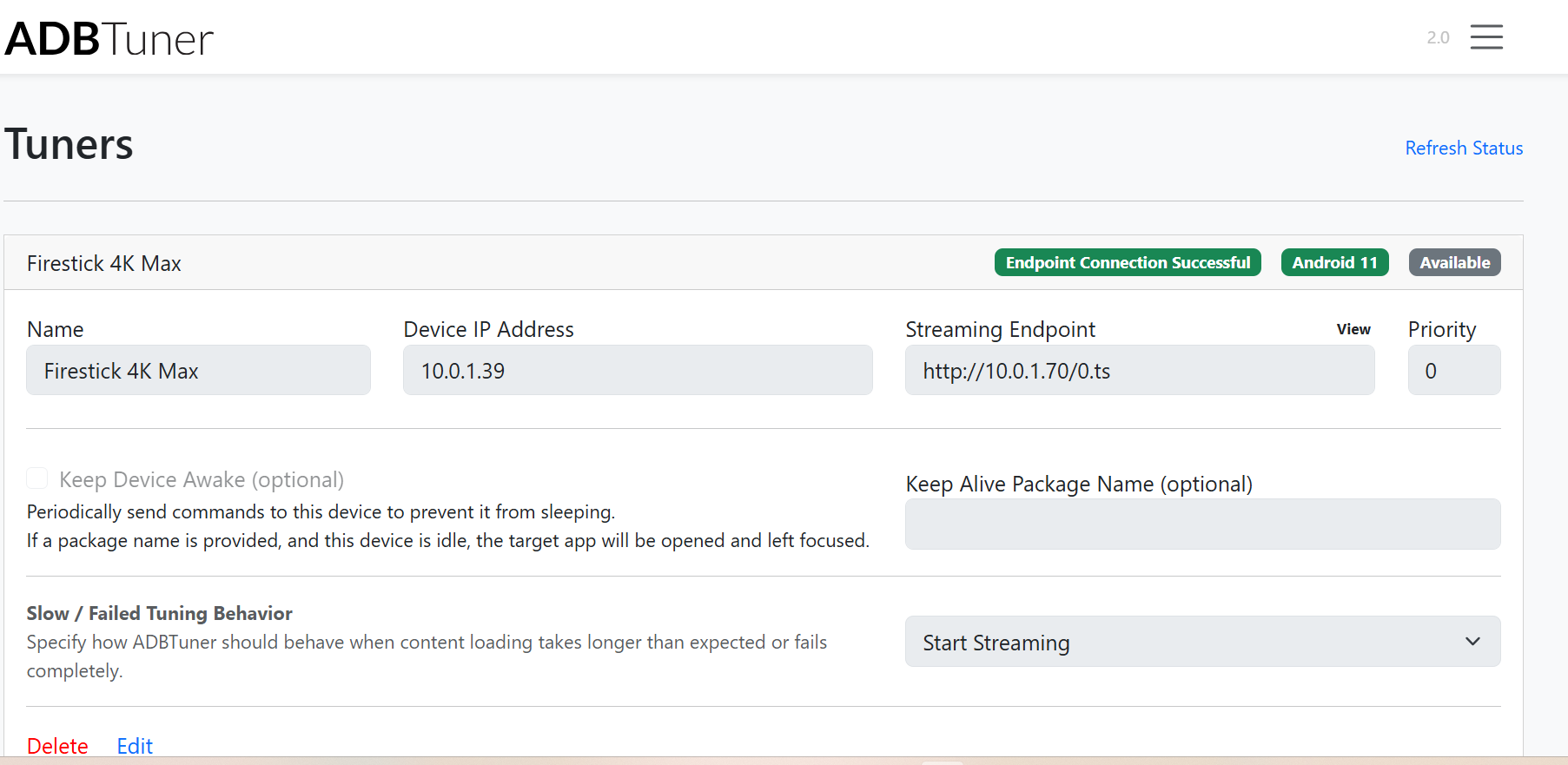The height and width of the screenshot is (765, 1568).
Task: Edit the Firestick 4K Max tuner
Action: pyautogui.click(x=135, y=746)
